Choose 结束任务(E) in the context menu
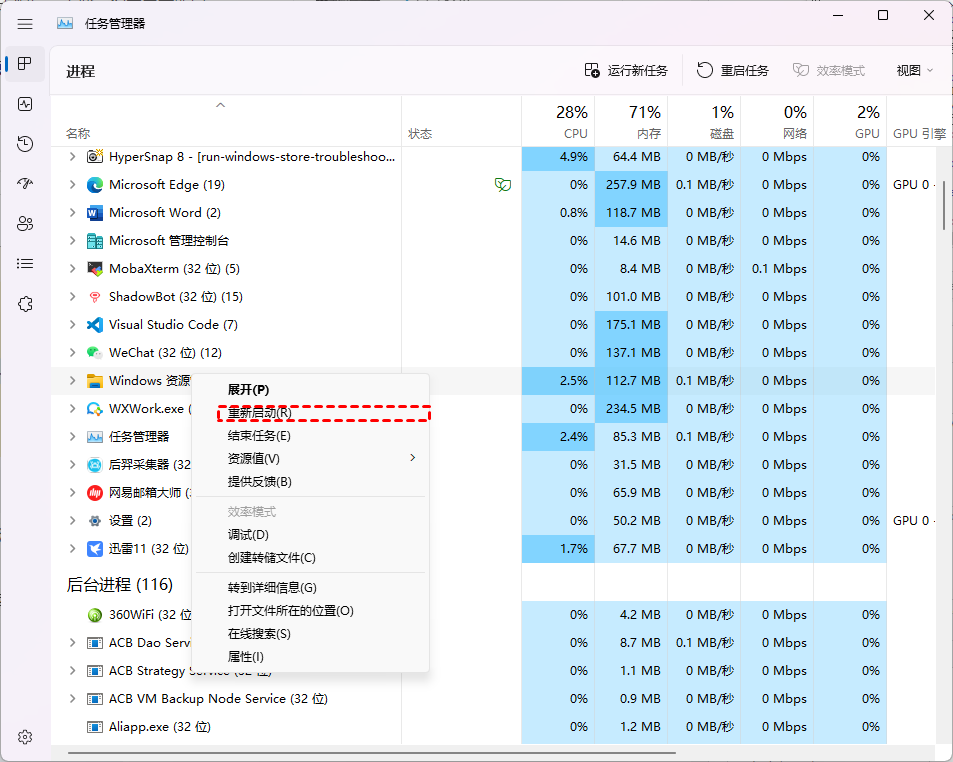Screen dimensions: 953x762 point(259,436)
